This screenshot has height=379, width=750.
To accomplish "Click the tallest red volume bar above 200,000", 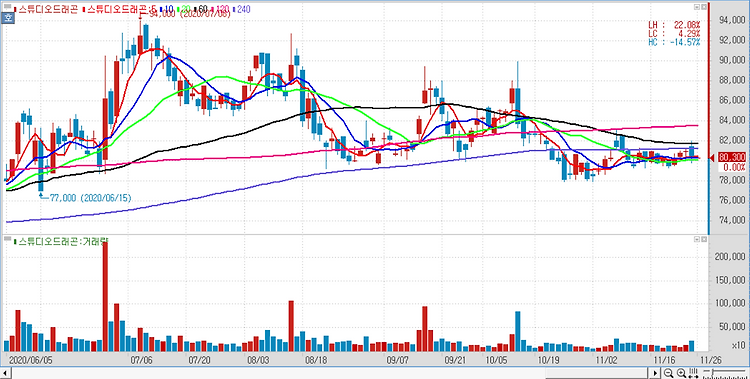I will click(105, 297).
